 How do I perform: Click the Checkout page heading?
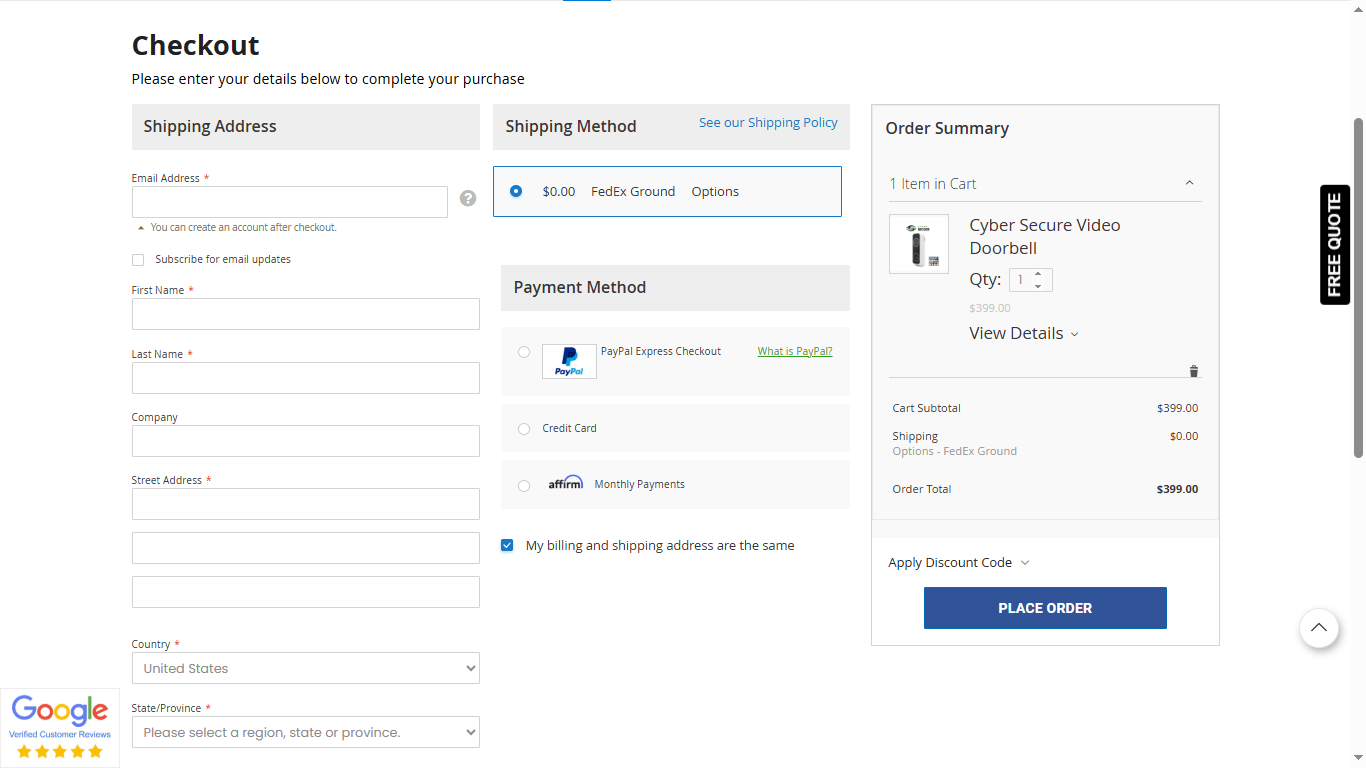pos(196,45)
